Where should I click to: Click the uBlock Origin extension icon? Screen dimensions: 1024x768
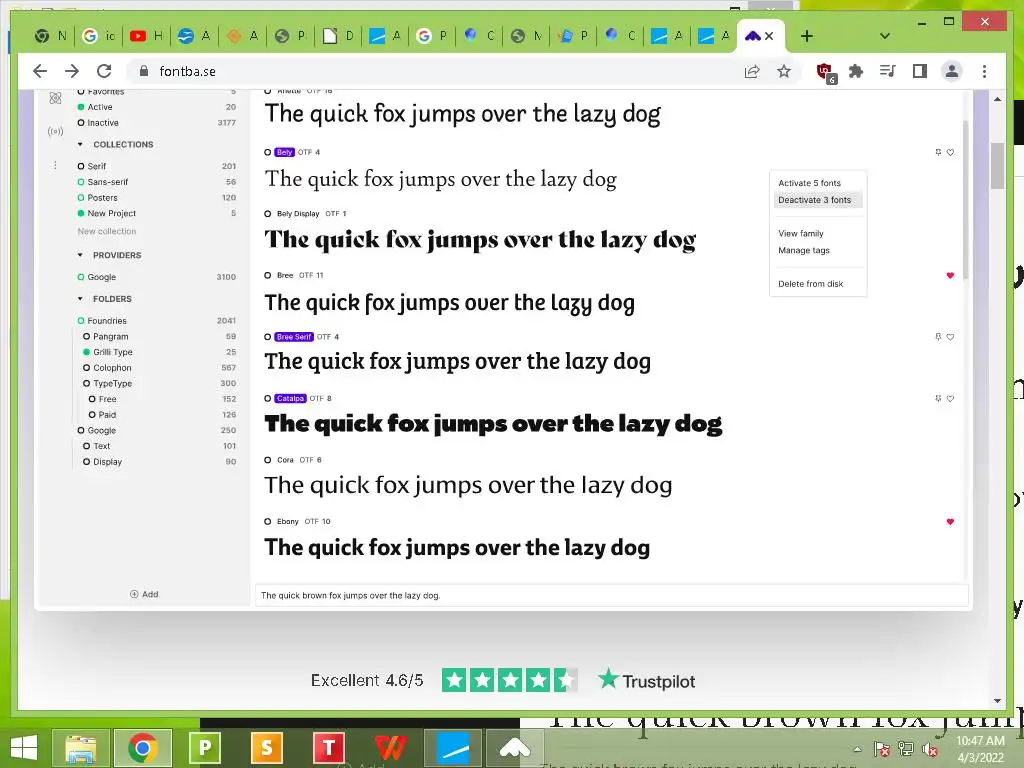[825, 72]
